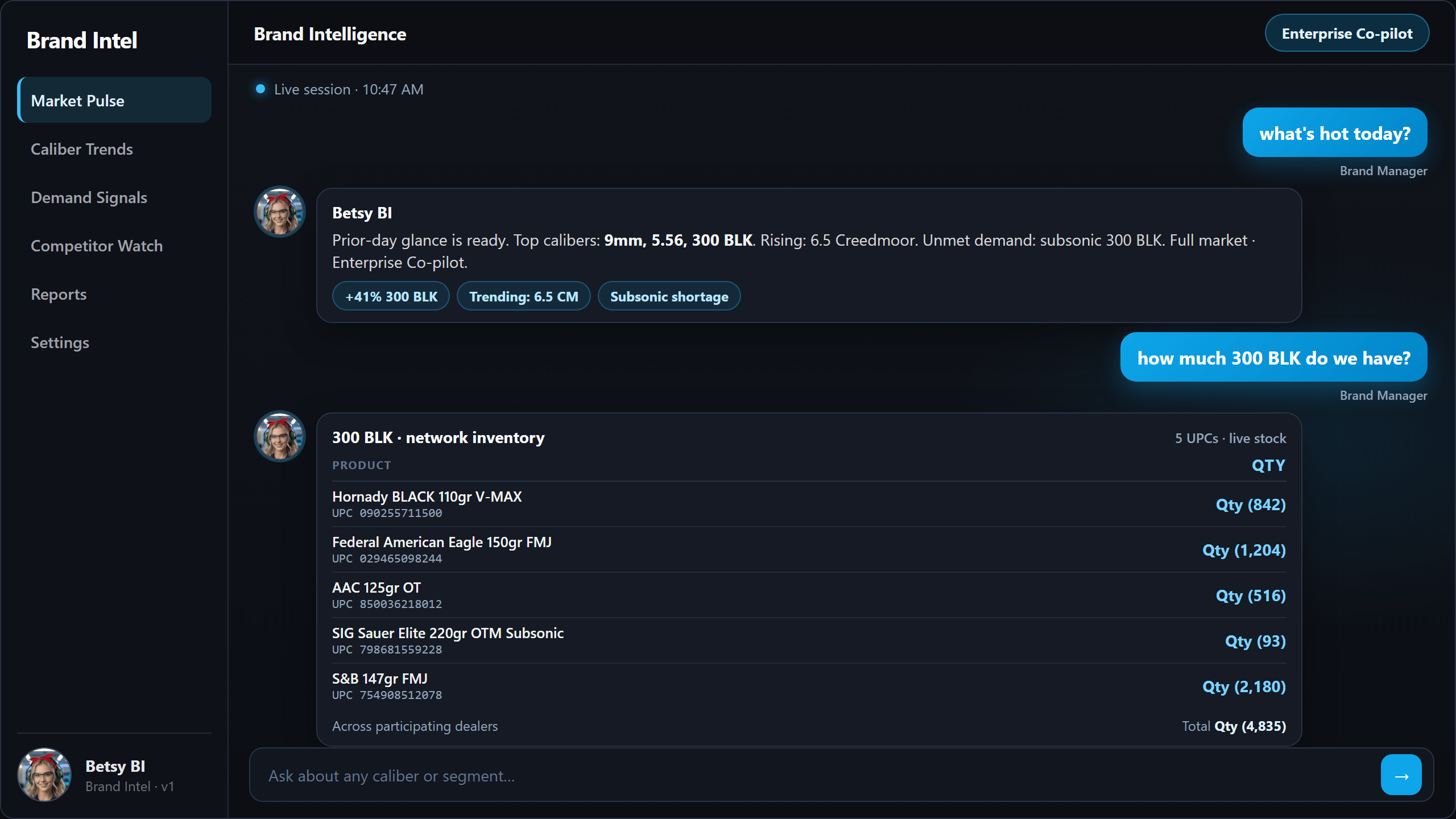1456x819 pixels.
Task: Click the Brand Intelligence page title
Action: [330, 34]
